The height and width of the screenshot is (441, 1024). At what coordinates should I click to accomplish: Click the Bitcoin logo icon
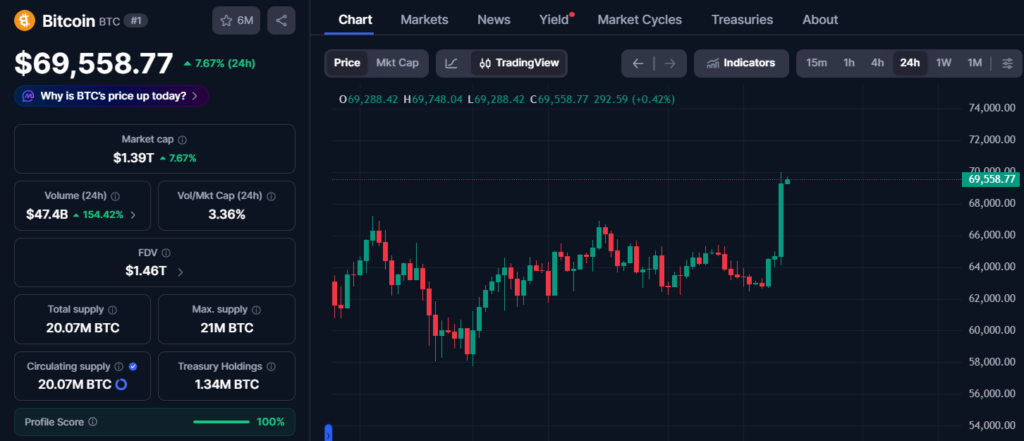pos(24,21)
